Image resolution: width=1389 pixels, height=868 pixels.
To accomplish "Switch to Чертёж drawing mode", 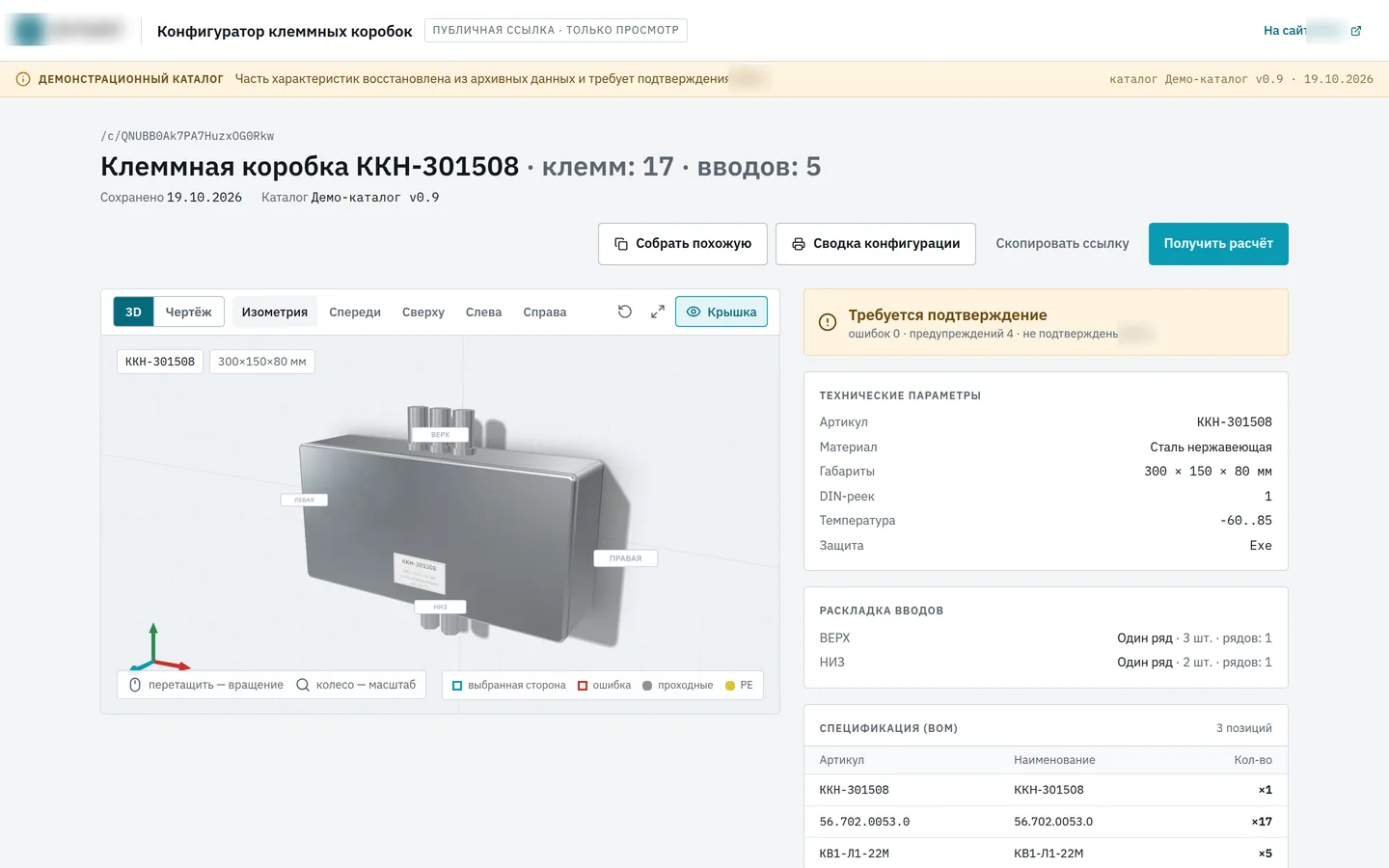I will [x=188, y=312].
